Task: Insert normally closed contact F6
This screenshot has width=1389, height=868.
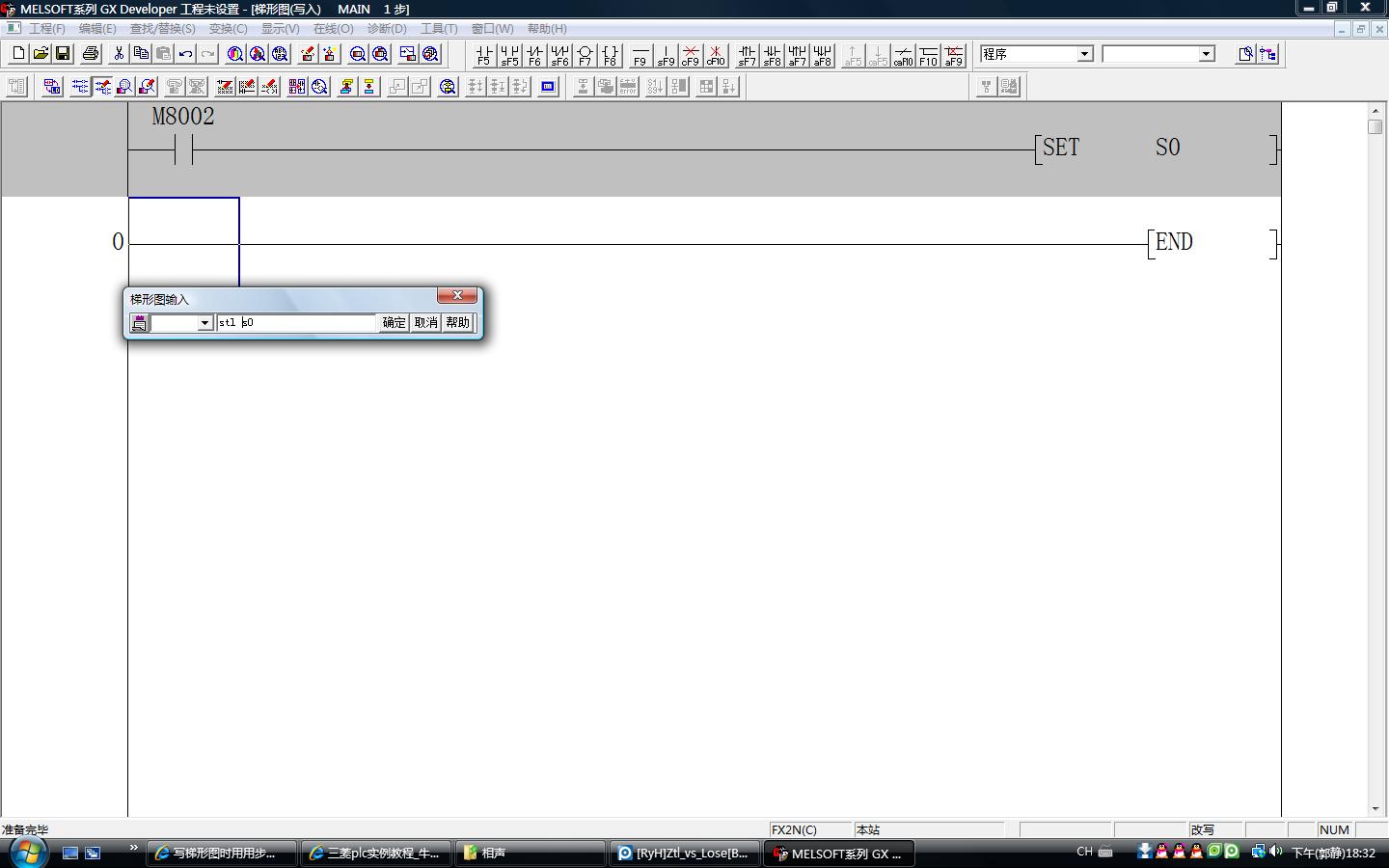Action: pos(534,55)
